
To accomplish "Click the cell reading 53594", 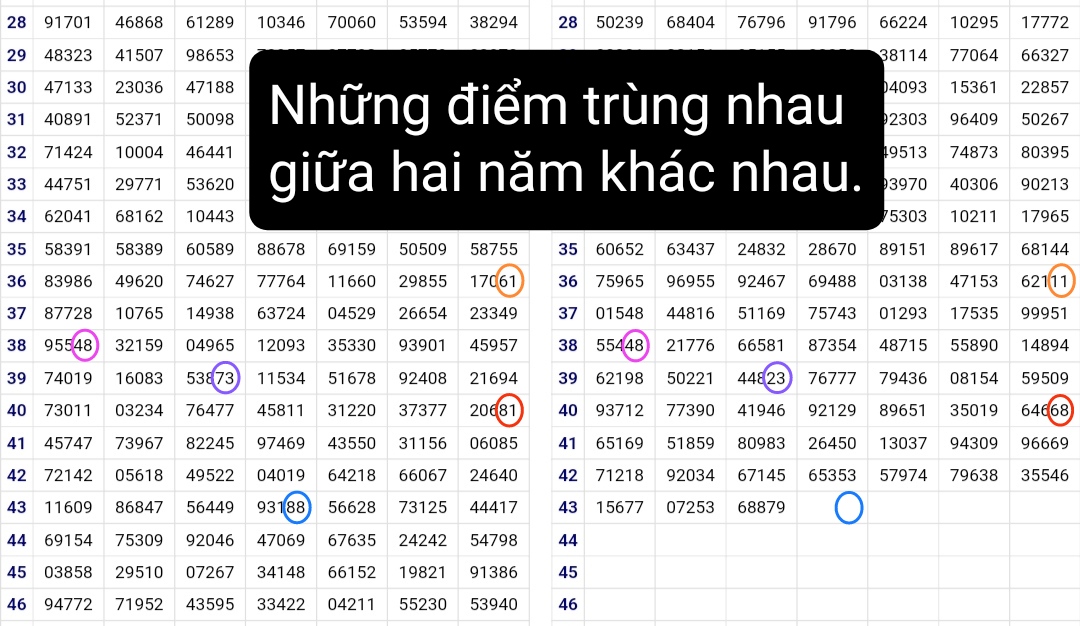I will 423,22.
